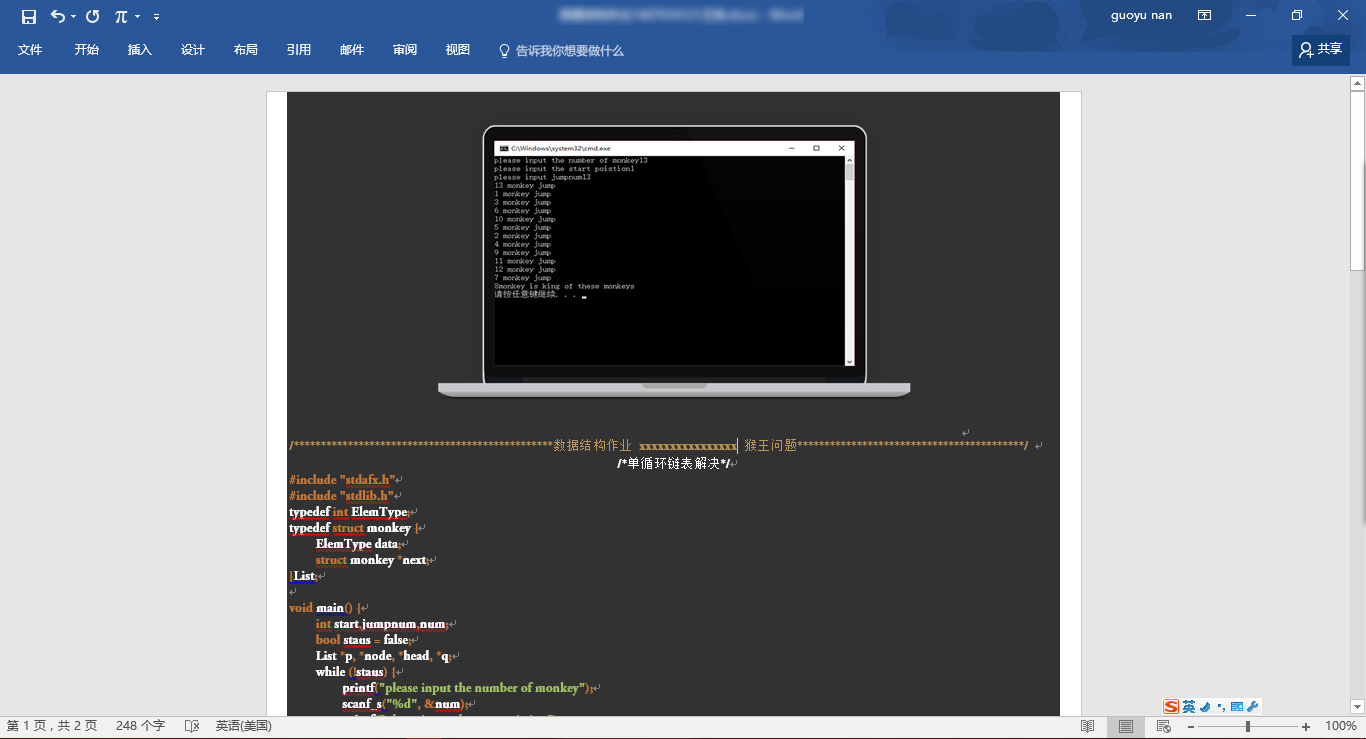Switch to Read Mode view icon
Image resolution: width=1366 pixels, height=739 pixels.
click(1088, 726)
